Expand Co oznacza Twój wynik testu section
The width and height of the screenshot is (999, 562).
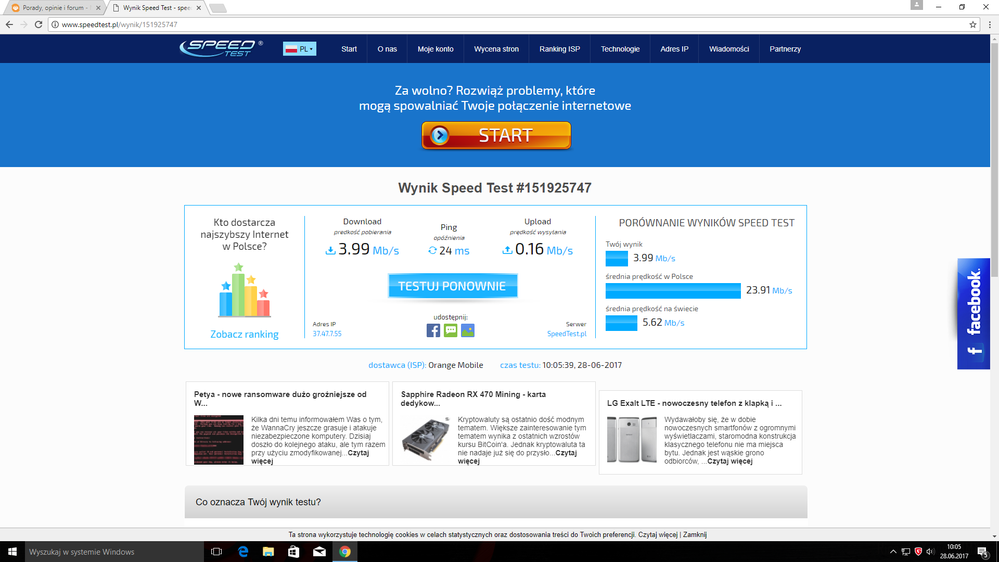coord(496,502)
